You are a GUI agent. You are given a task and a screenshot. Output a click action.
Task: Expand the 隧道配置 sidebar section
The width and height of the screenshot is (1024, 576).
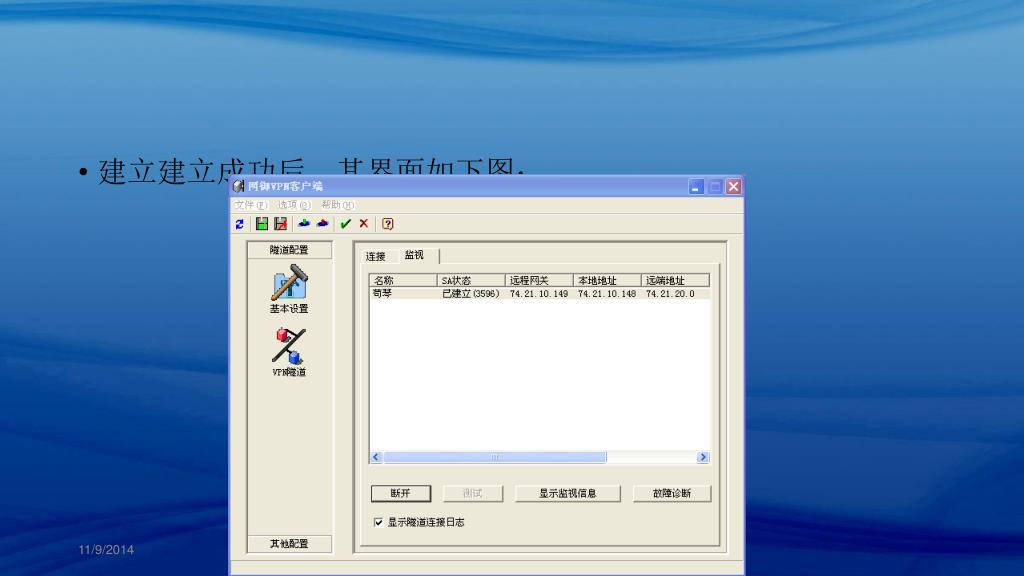pyautogui.click(x=289, y=249)
